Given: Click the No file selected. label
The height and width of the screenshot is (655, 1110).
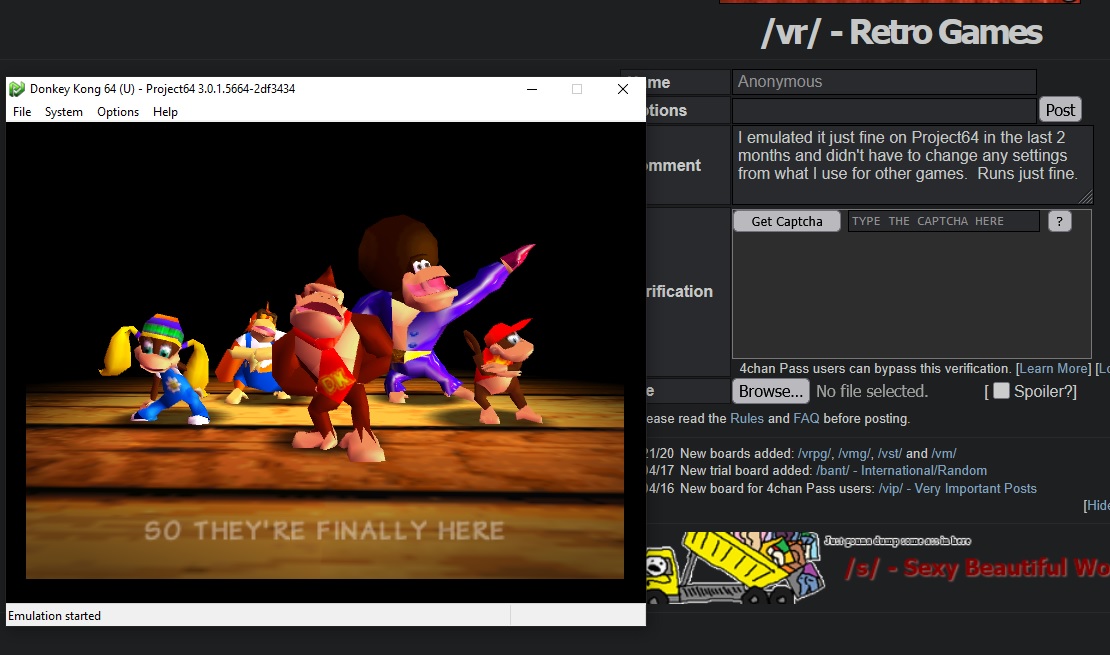Looking at the screenshot, I should point(871,391).
